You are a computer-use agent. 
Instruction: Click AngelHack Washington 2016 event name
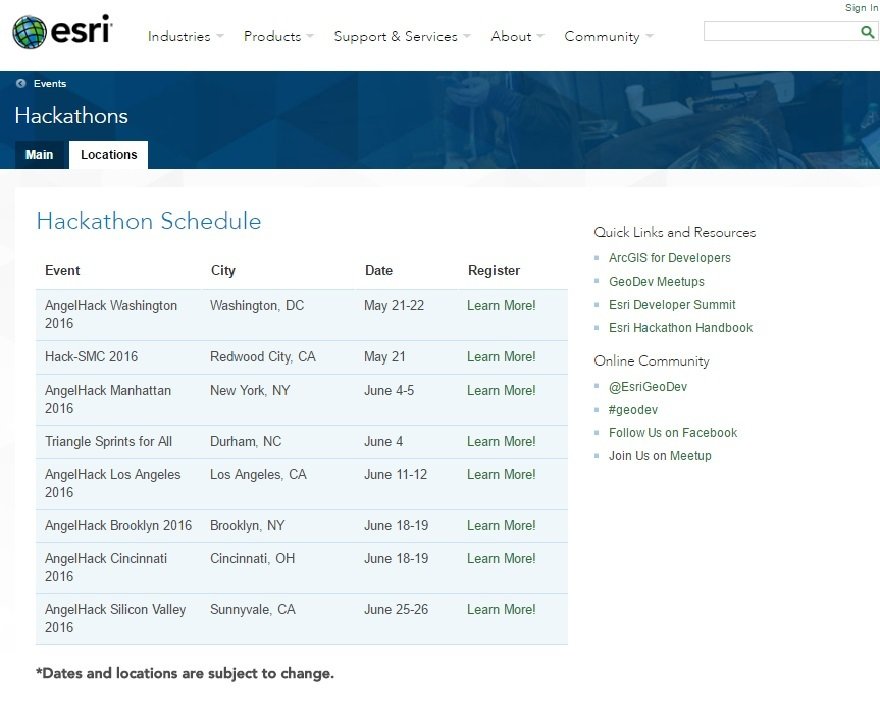click(x=111, y=315)
